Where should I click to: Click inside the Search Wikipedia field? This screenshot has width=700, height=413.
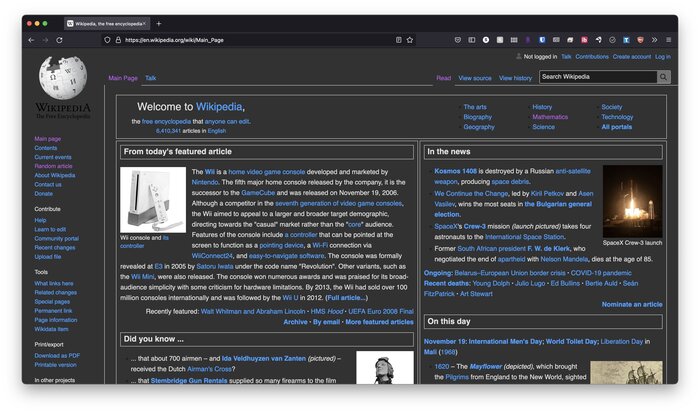click(598, 77)
